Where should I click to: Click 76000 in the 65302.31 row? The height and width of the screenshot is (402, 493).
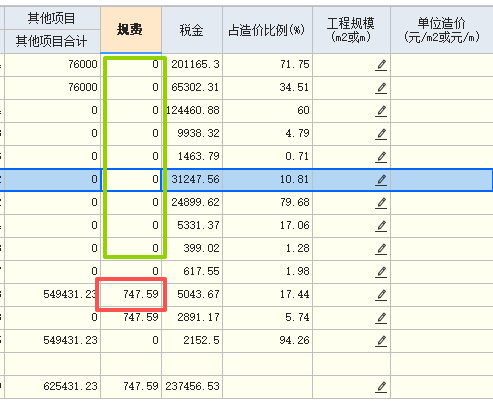click(x=52, y=88)
